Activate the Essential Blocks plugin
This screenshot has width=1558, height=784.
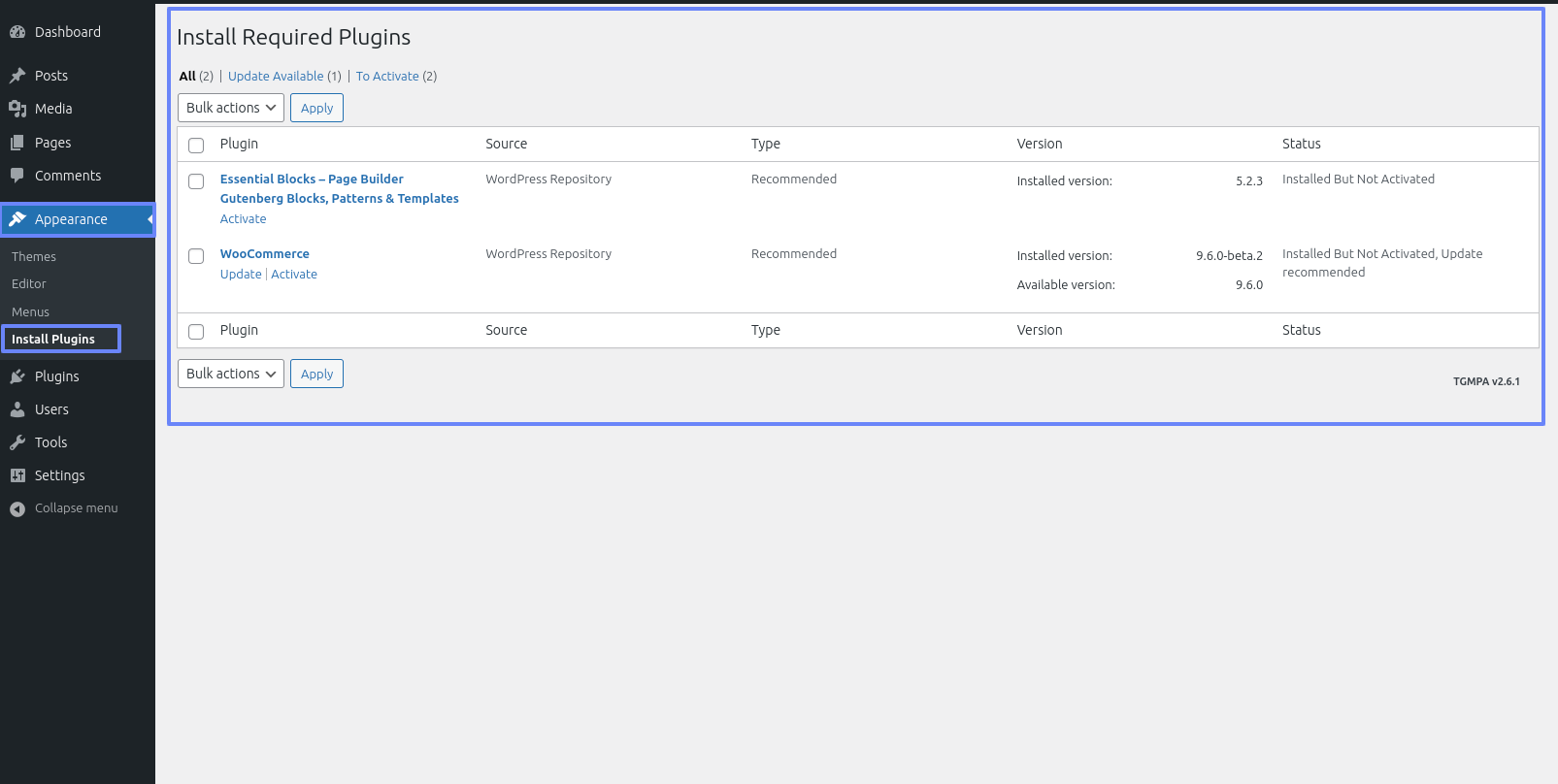click(243, 219)
